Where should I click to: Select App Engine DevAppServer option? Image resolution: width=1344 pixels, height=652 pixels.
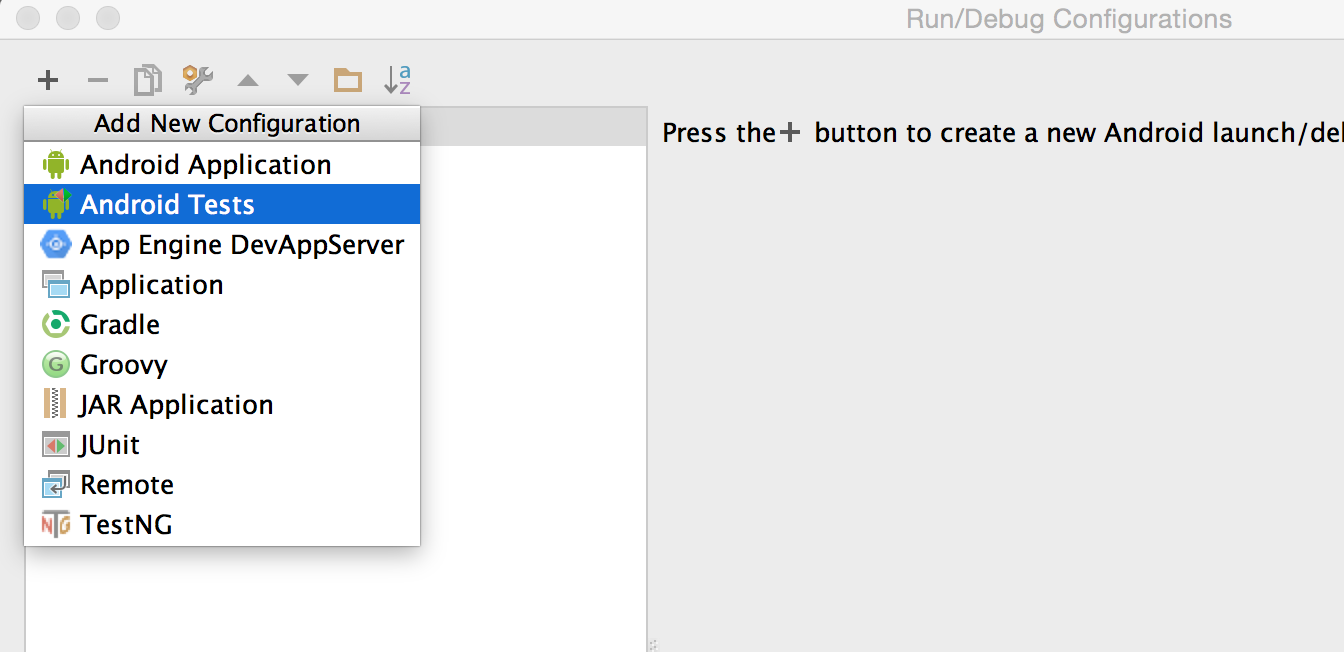tap(242, 244)
